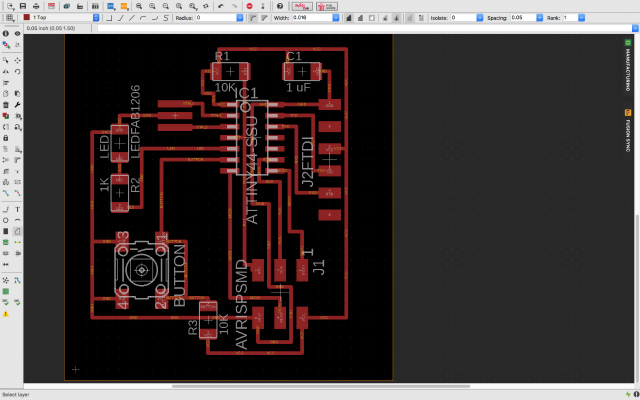Click into the command line input field
The height and width of the screenshot is (400, 640).
coord(364,28)
